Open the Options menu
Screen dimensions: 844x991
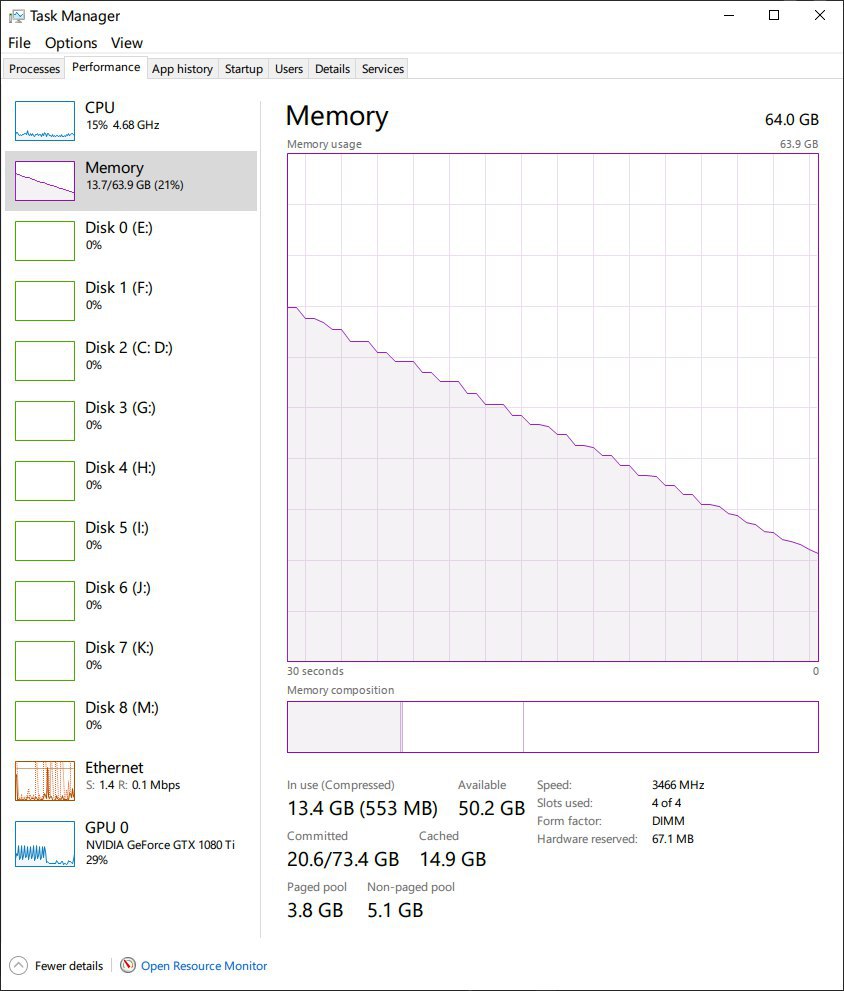(x=71, y=43)
